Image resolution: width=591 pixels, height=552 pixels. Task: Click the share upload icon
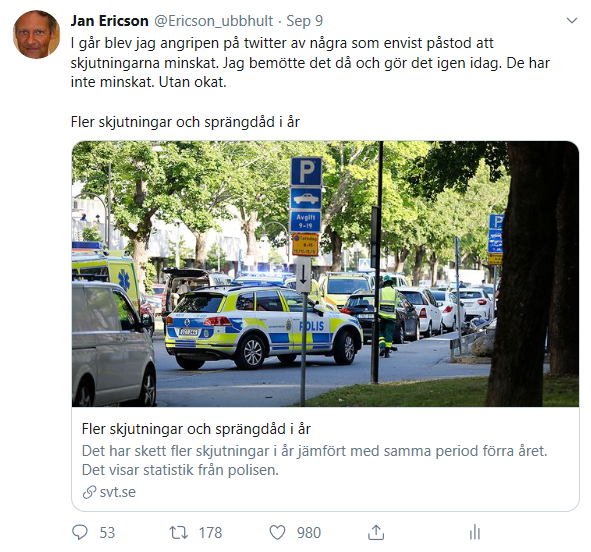pos(376,532)
